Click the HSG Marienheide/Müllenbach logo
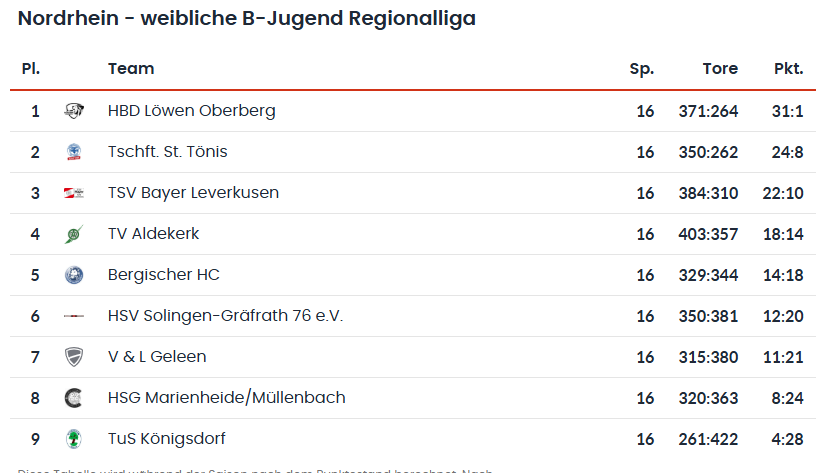 click(x=73, y=398)
